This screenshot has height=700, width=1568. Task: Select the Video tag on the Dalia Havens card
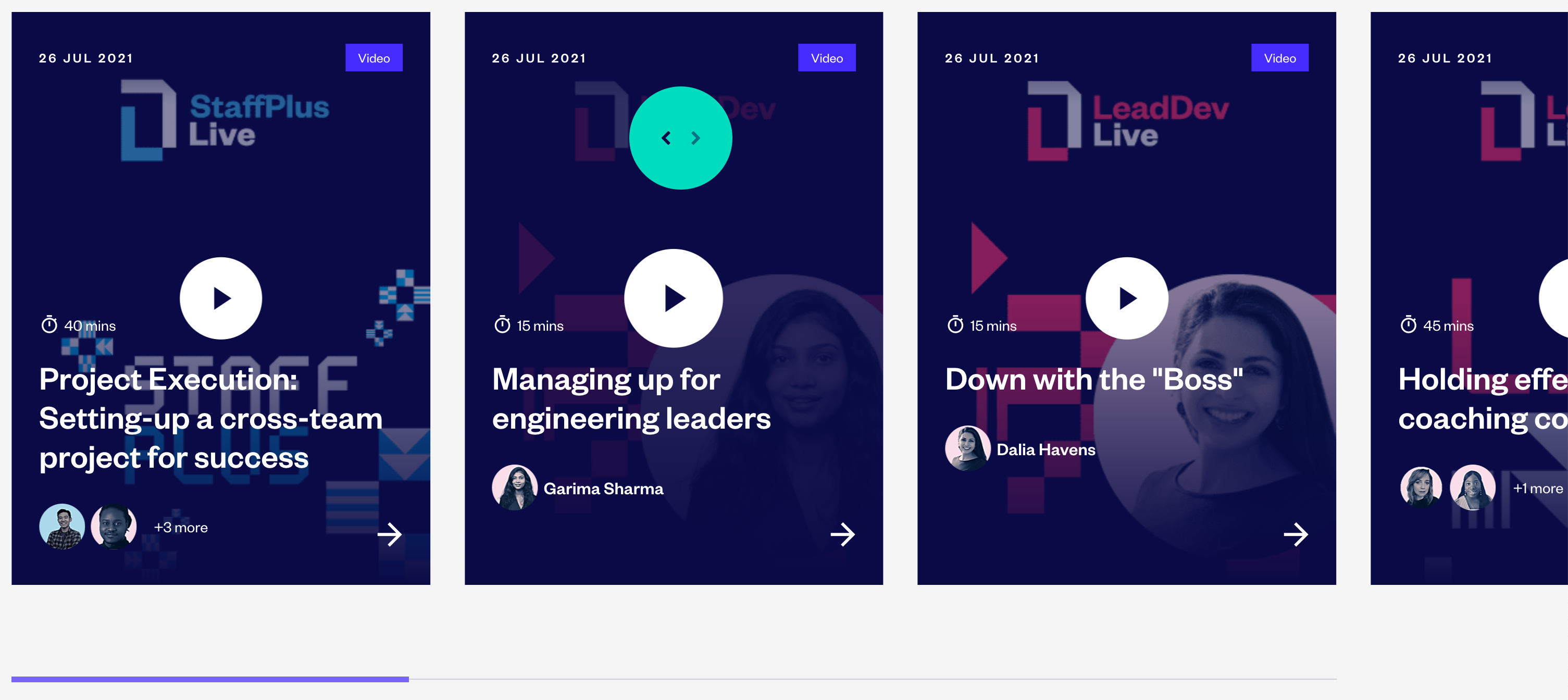[x=1279, y=57]
